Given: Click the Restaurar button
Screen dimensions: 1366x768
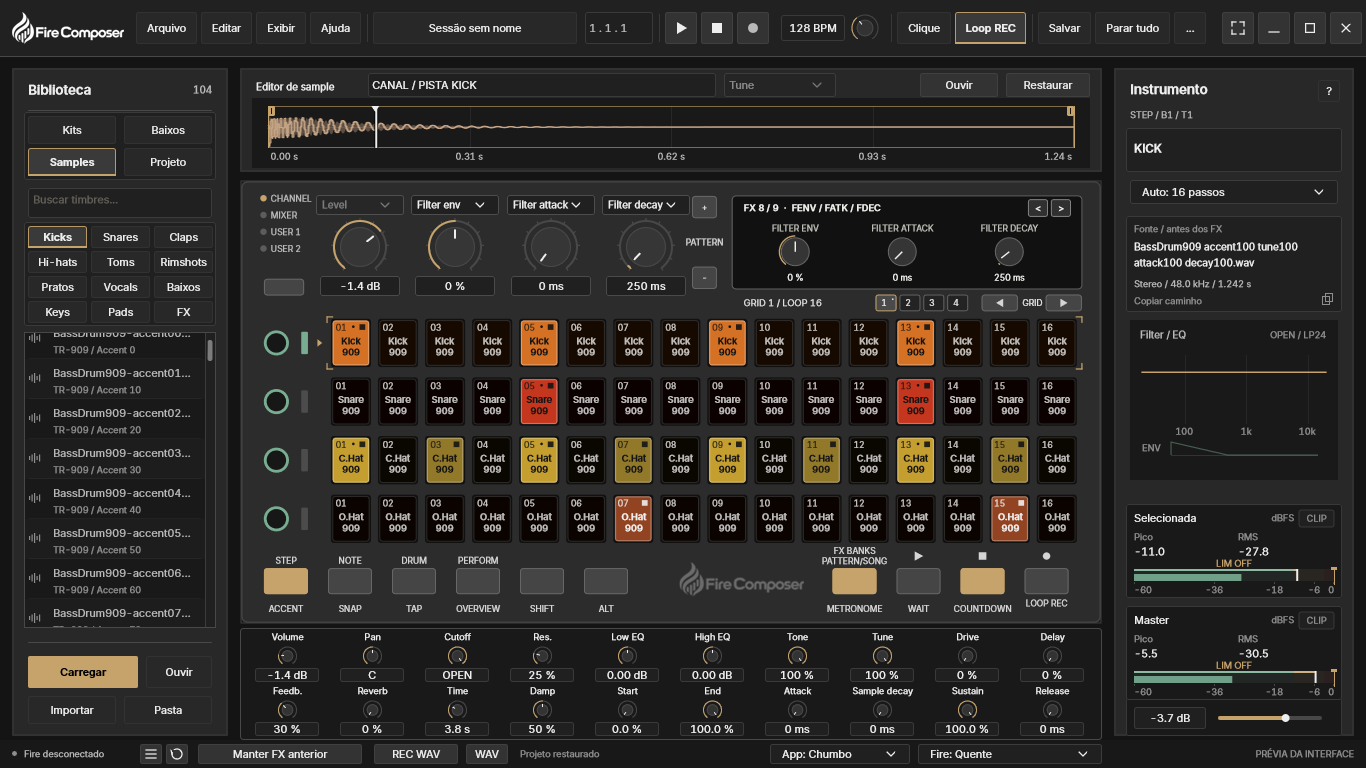Looking at the screenshot, I should click(1048, 85).
